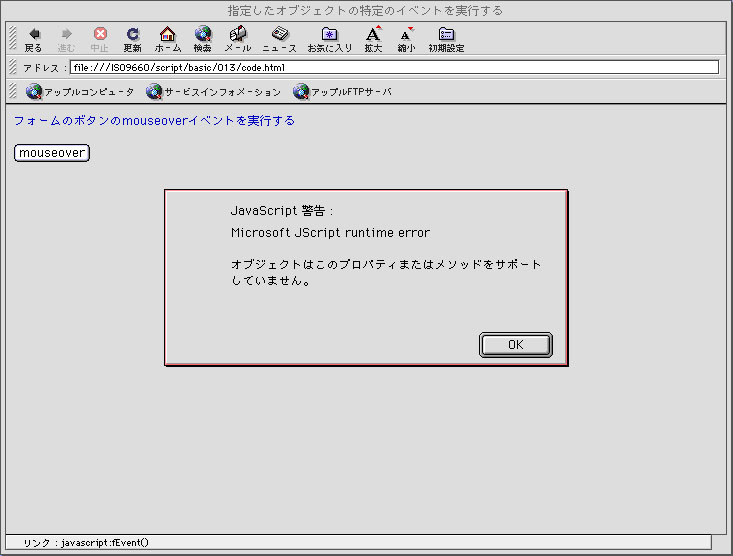
Task: Click the toolbar grip beside 戻る
Action: [13, 38]
